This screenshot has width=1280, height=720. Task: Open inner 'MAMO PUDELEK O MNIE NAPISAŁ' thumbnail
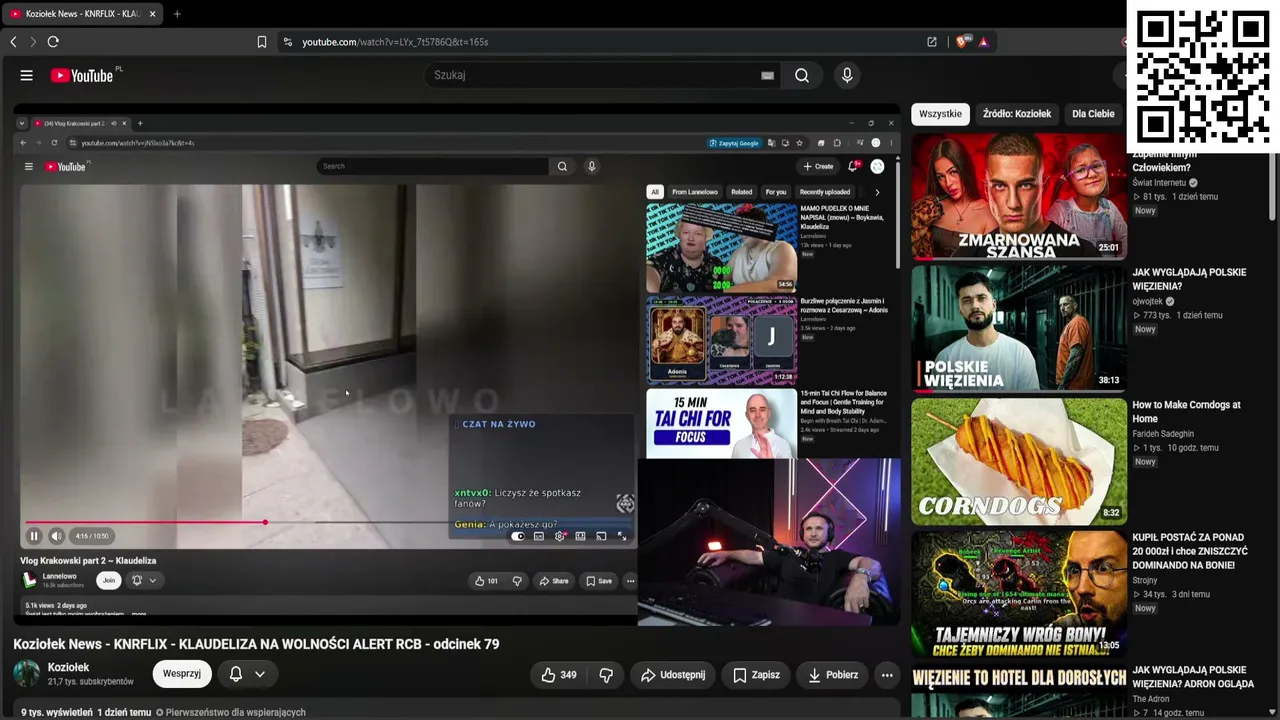pos(721,248)
